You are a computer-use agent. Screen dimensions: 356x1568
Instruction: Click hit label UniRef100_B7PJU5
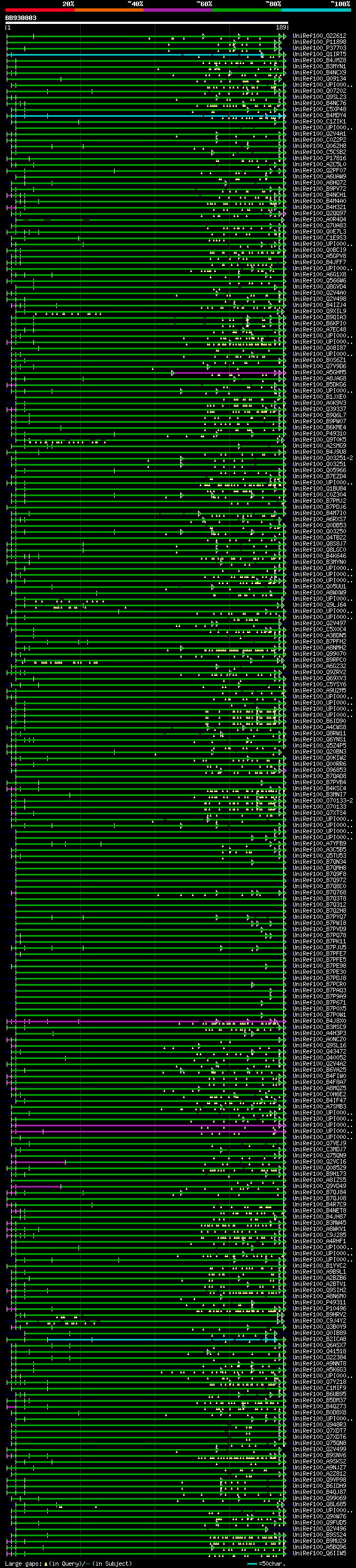click(x=319, y=948)
